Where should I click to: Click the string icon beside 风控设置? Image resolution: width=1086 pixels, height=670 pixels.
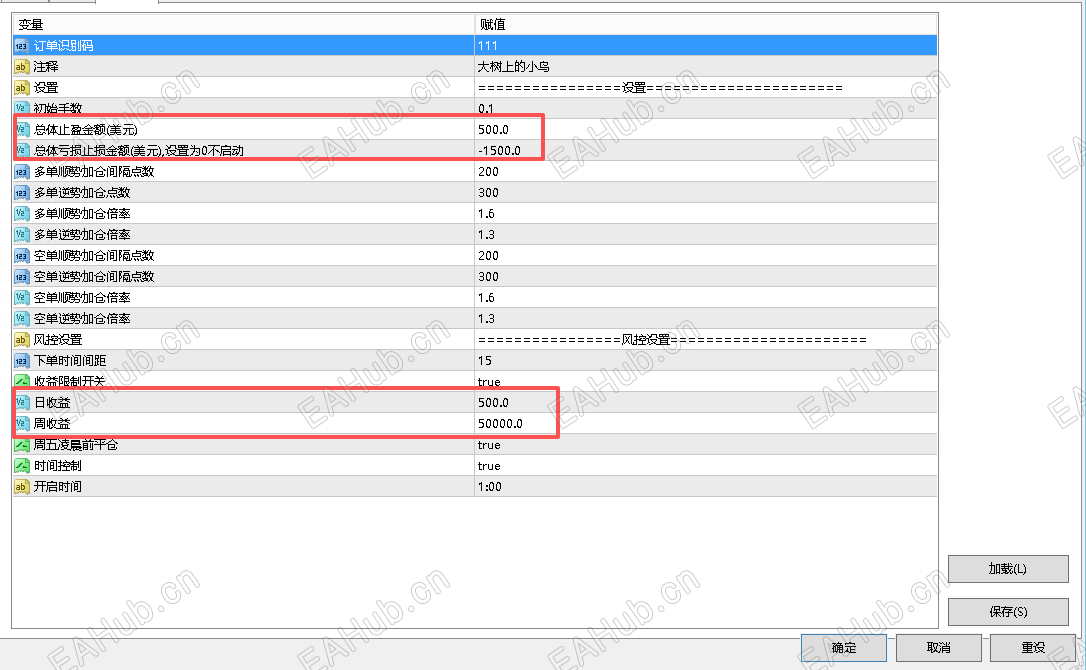pyautogui.click(x=21, y=340)
